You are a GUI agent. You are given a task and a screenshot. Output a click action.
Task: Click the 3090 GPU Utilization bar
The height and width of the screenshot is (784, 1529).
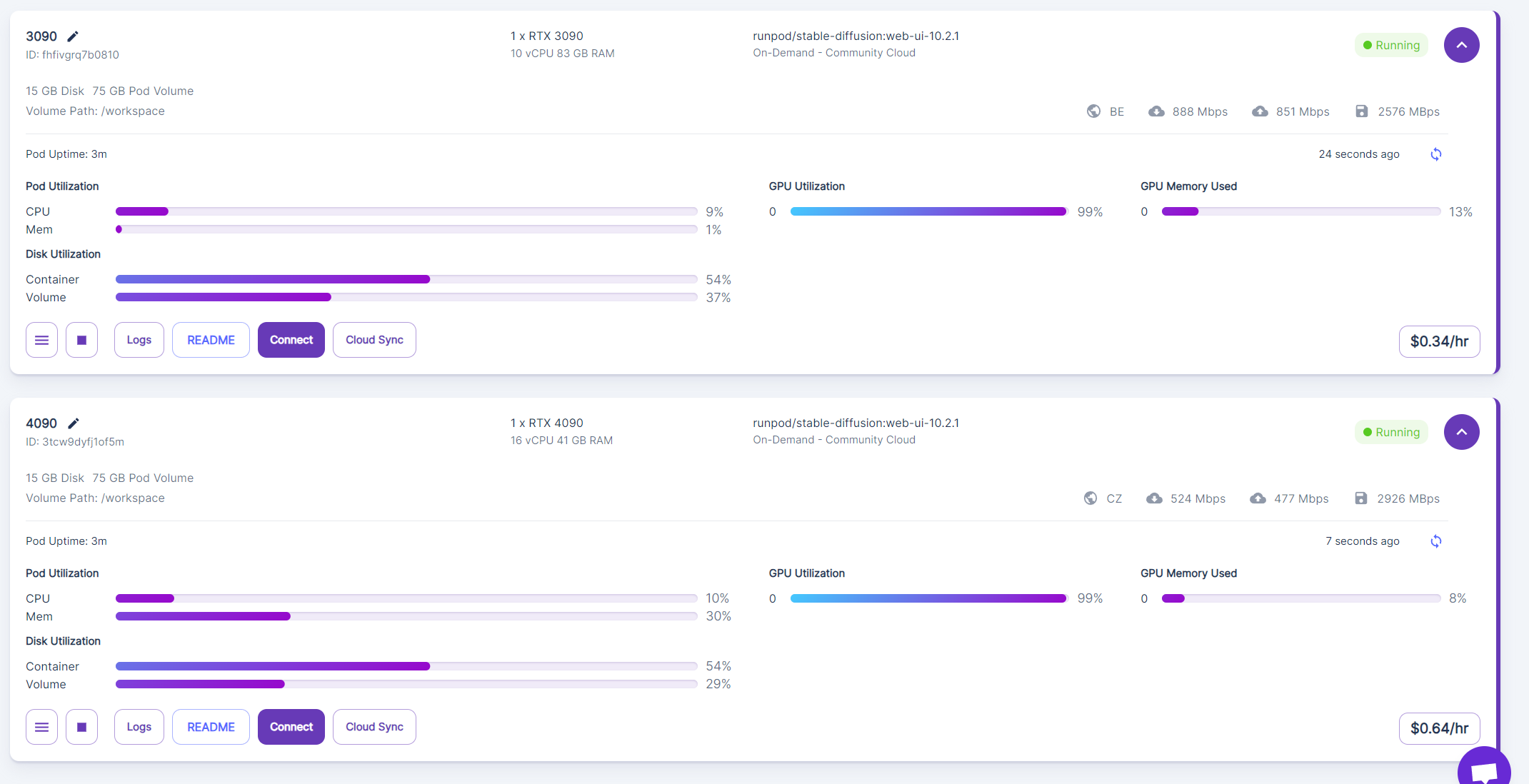pos(928,211)
